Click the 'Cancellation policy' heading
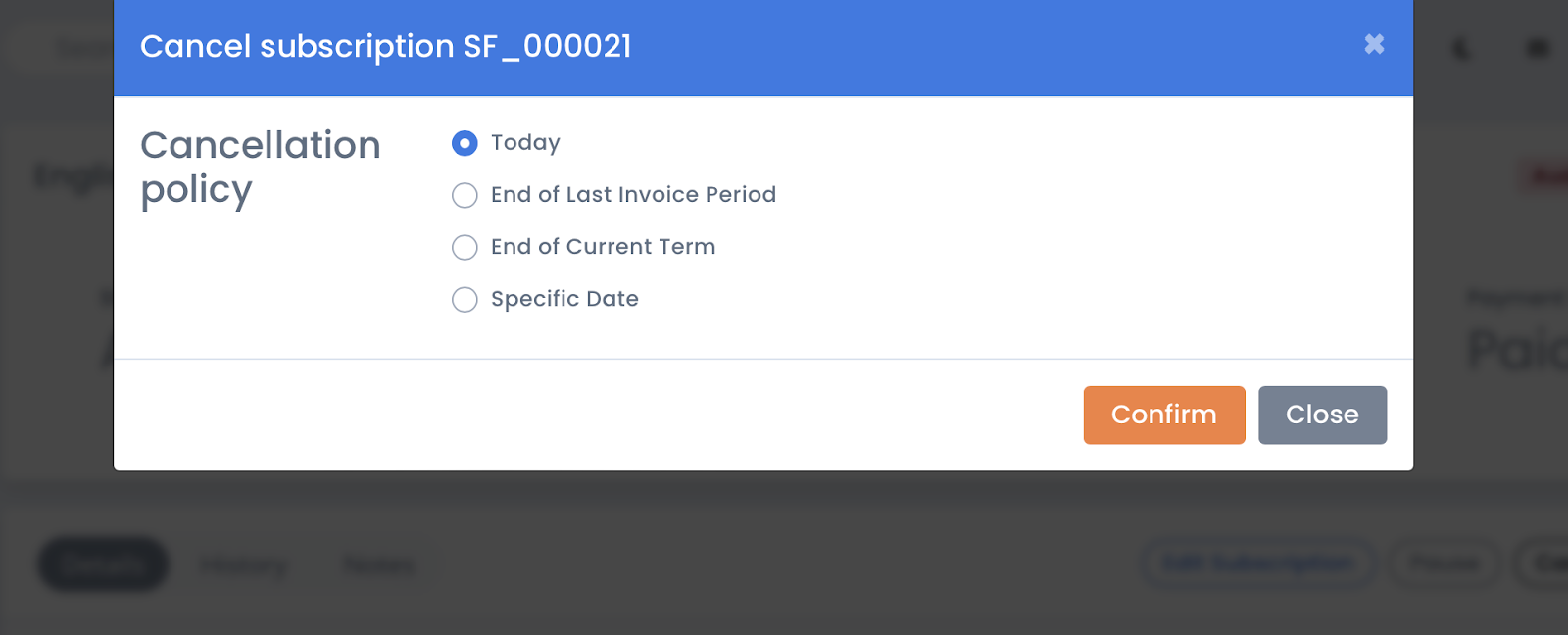 [261, 167]
